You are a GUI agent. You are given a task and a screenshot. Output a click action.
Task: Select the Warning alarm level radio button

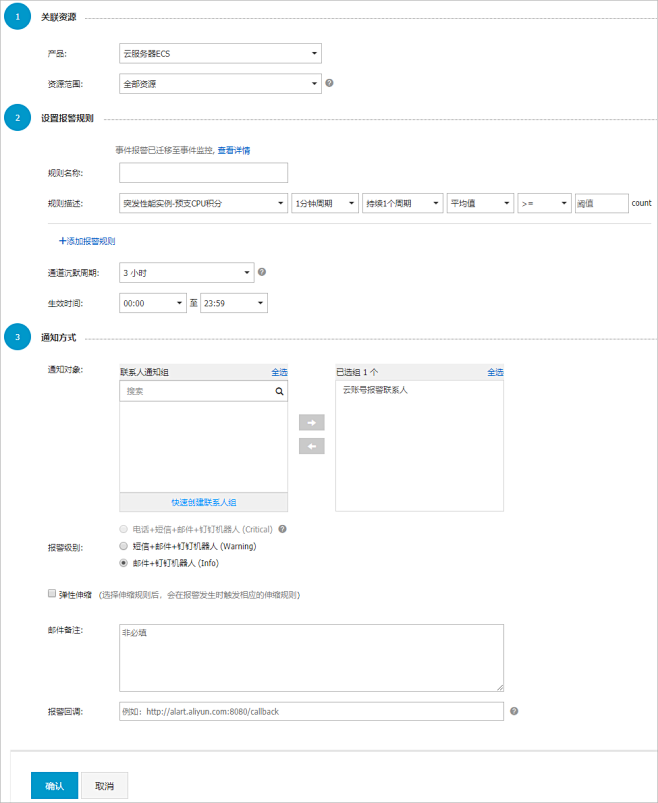(123, 546)
